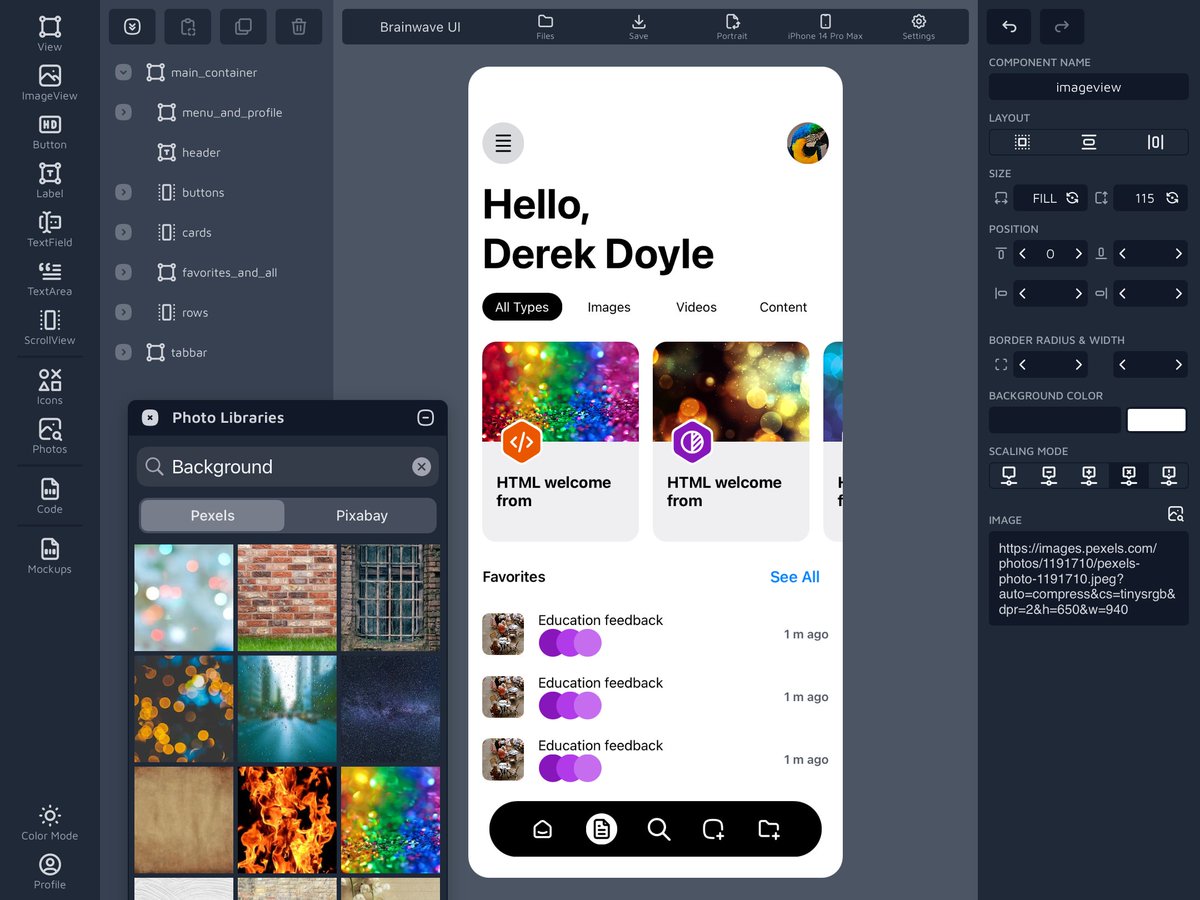Open the white background color swatch
The image size is (1200, 900).
(x=1156, y=420)
